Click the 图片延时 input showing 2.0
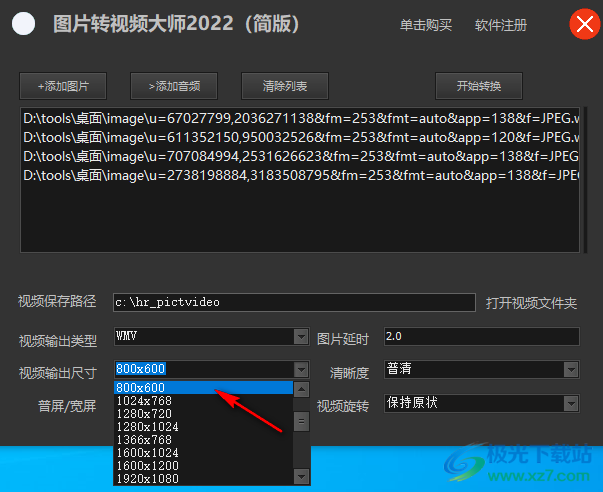 (x=481, y=337)
